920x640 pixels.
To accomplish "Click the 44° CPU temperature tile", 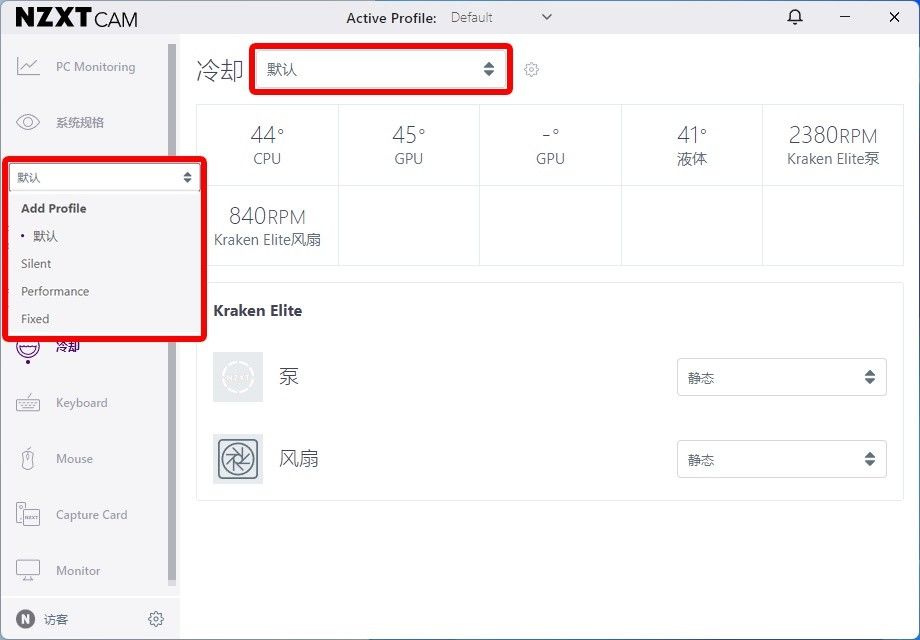I will (x=267, y=145).
